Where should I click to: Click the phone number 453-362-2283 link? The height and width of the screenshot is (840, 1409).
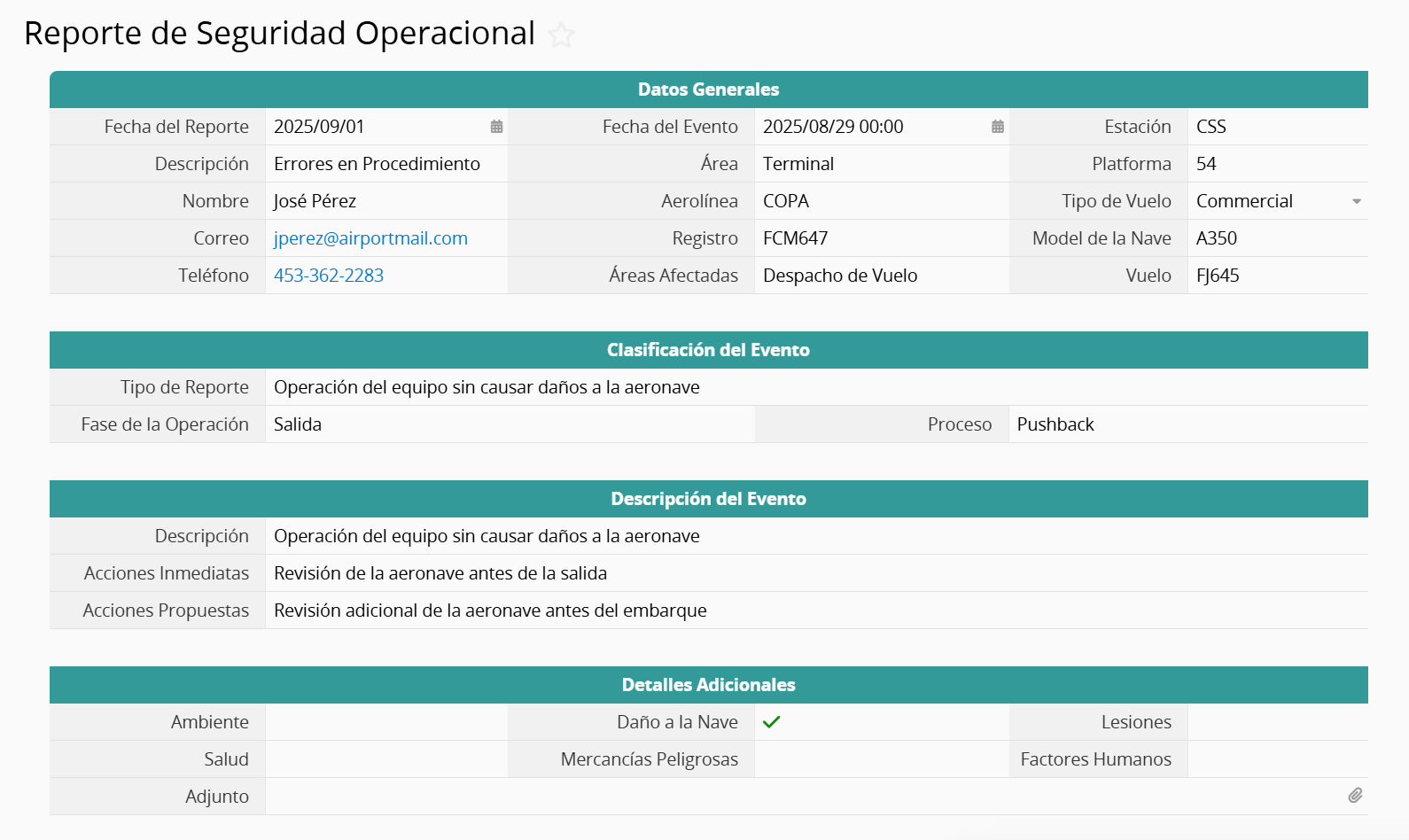[x=329, y=276]
